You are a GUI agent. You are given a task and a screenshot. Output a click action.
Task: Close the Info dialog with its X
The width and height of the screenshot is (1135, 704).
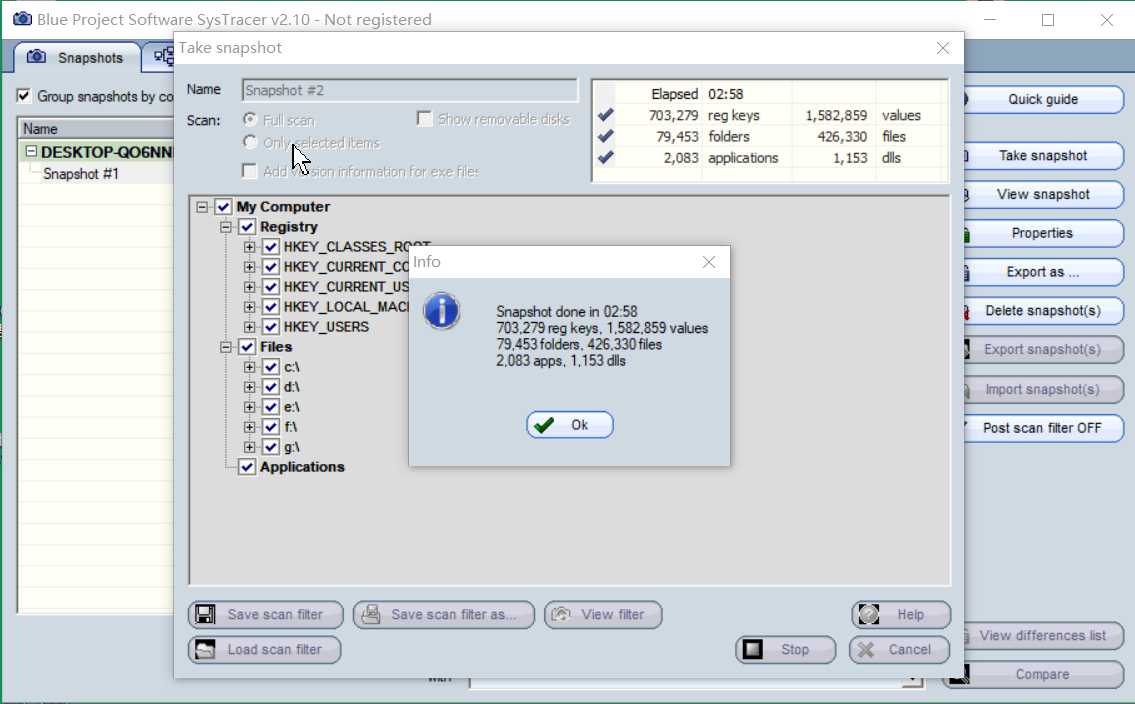click(x=709, y=262)
